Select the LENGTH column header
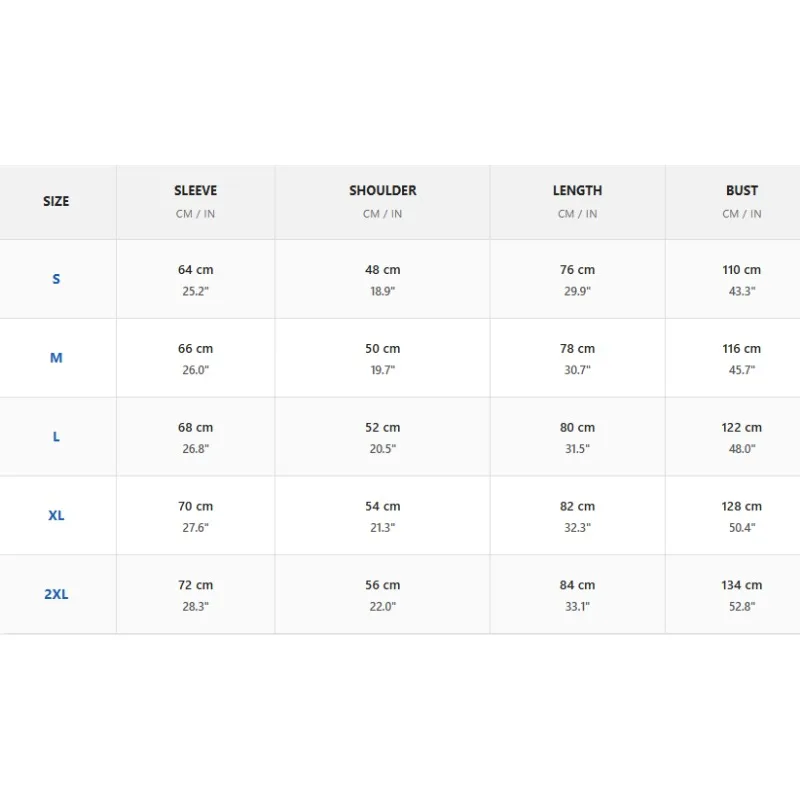Viewport: 800px width, 800px height. 577,190
